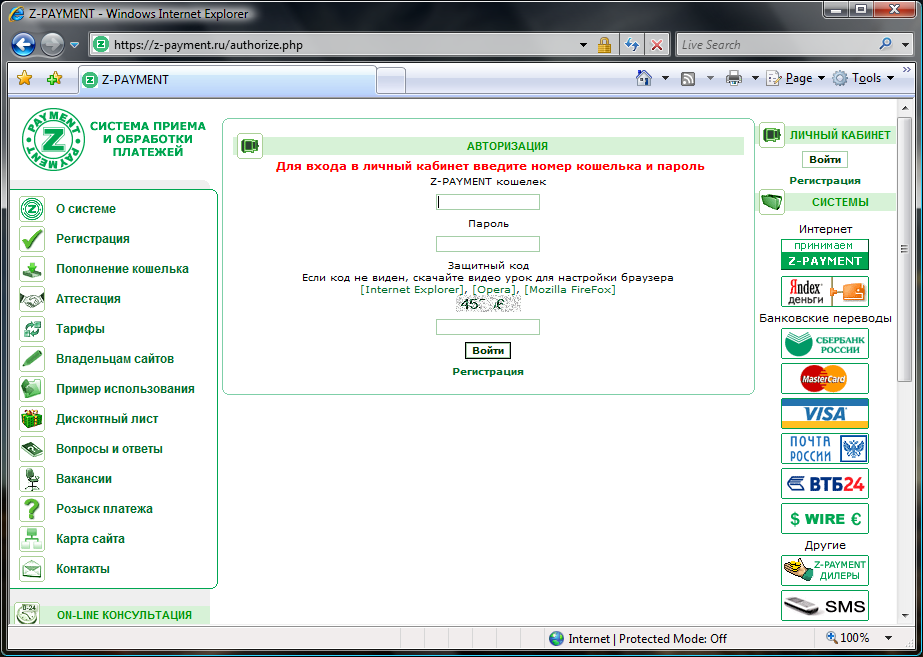The width and height of the screenshot is (923, 657).
Task: Click the $ WIRE € transfer logo
Action: pyautogui.click(x=825, y=519)
